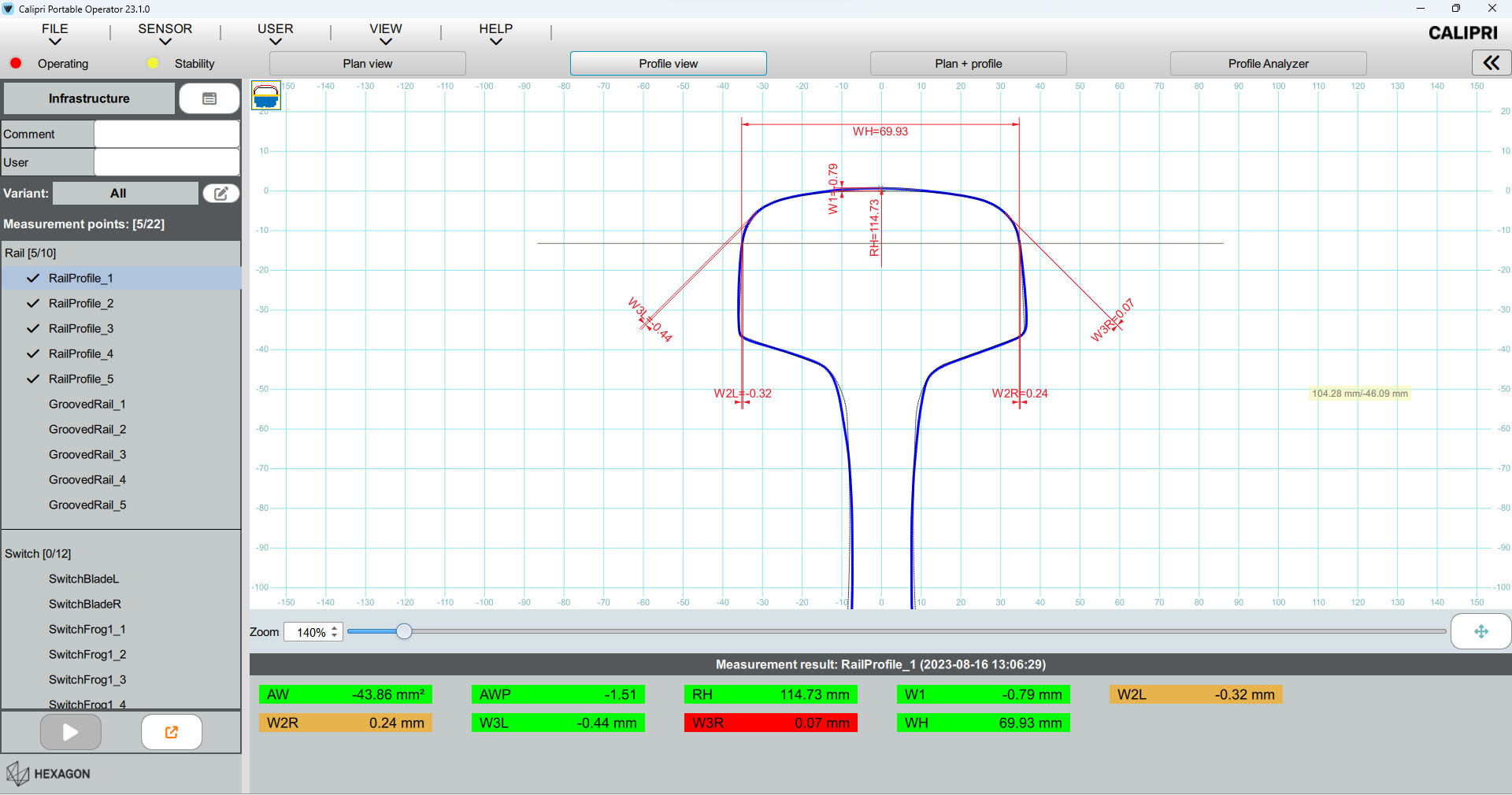Open the HELP menu
This screenshot has height=795, width=1512.
(496, 28)
